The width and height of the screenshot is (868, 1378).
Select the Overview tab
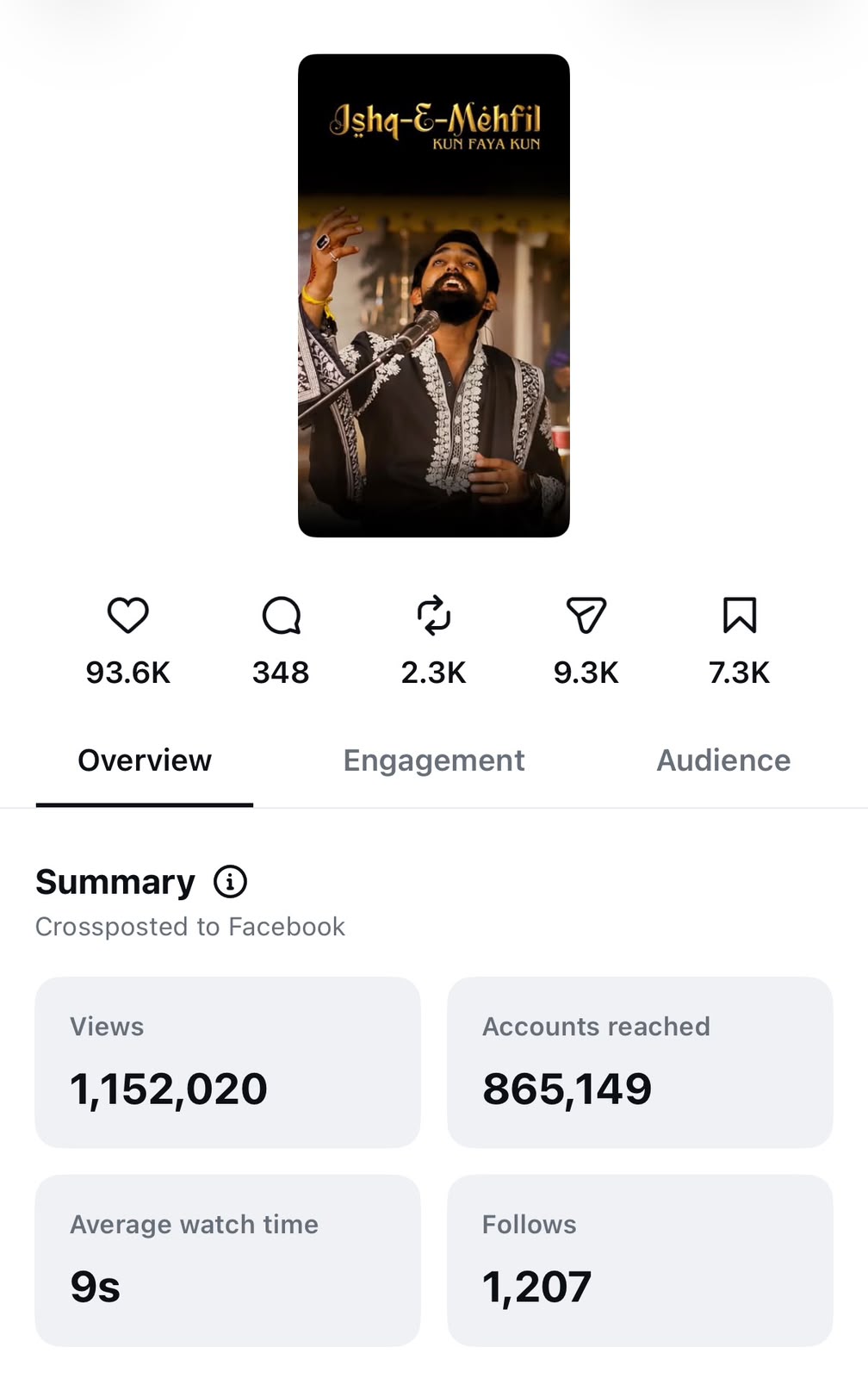point(145,760)
